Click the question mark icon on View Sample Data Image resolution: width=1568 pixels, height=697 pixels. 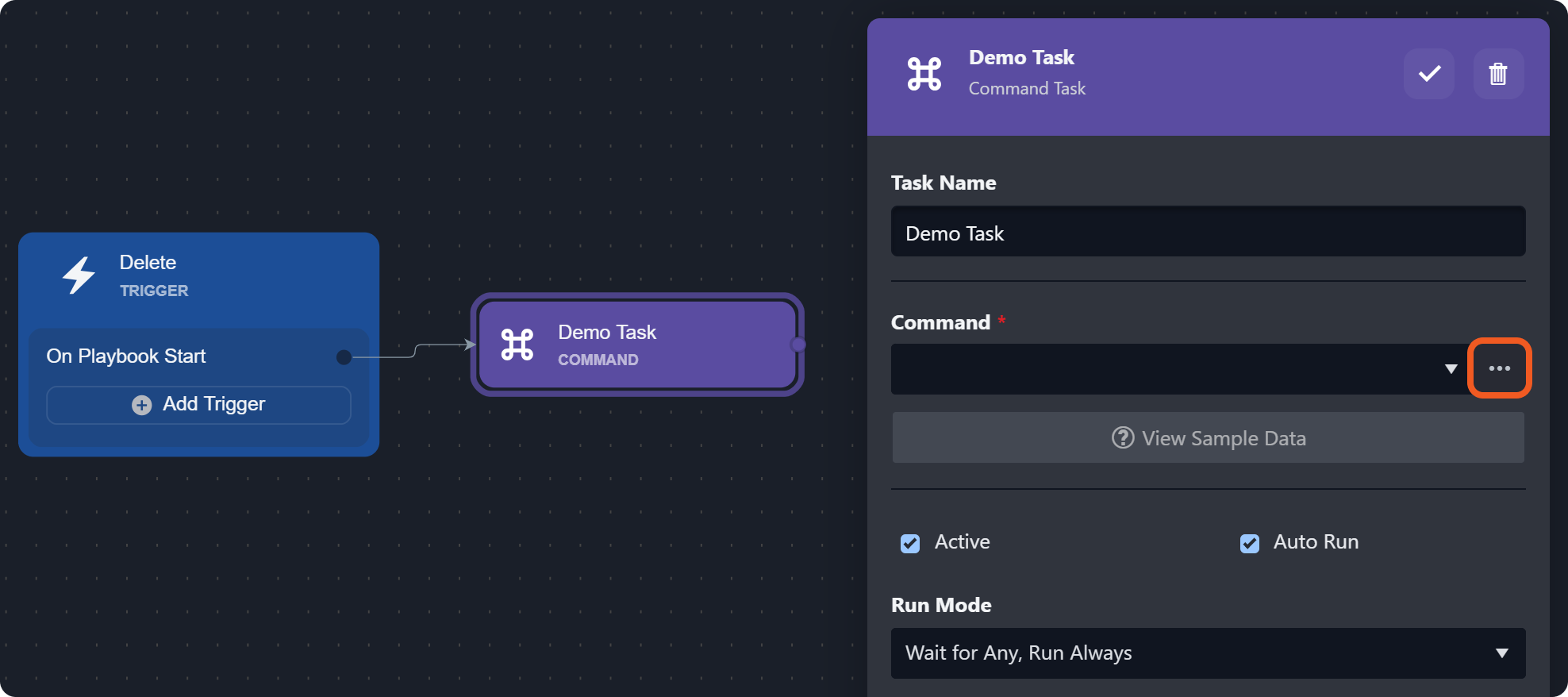point(1122,437)
